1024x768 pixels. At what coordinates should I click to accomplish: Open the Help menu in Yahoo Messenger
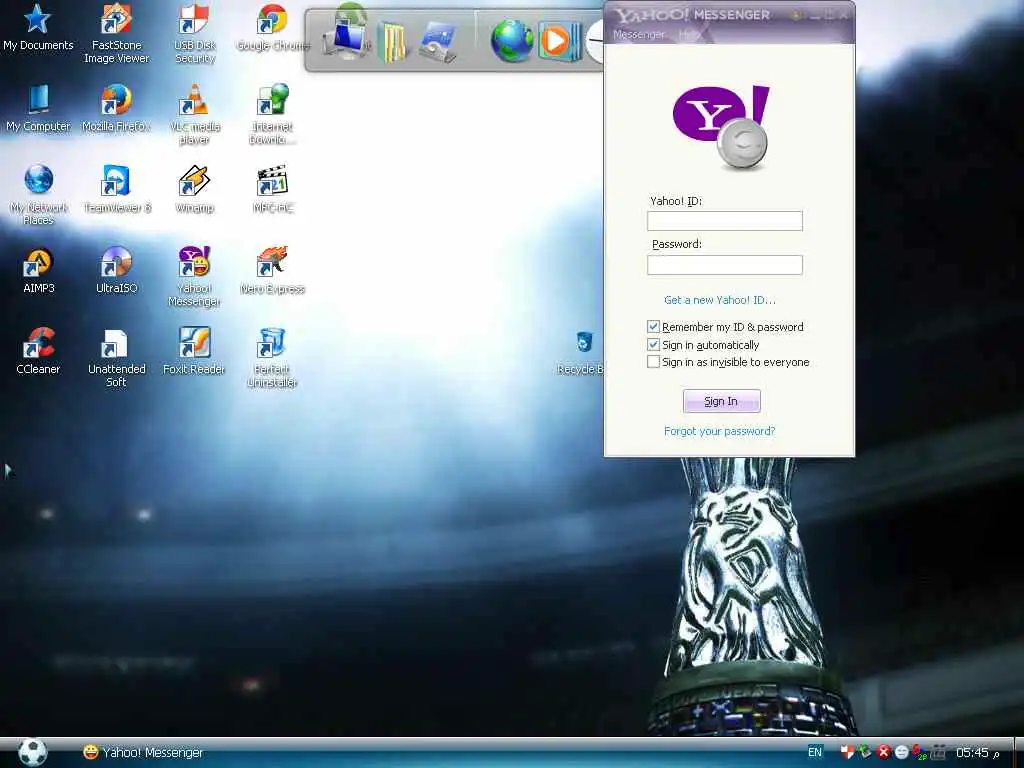(x=688, y=35)
